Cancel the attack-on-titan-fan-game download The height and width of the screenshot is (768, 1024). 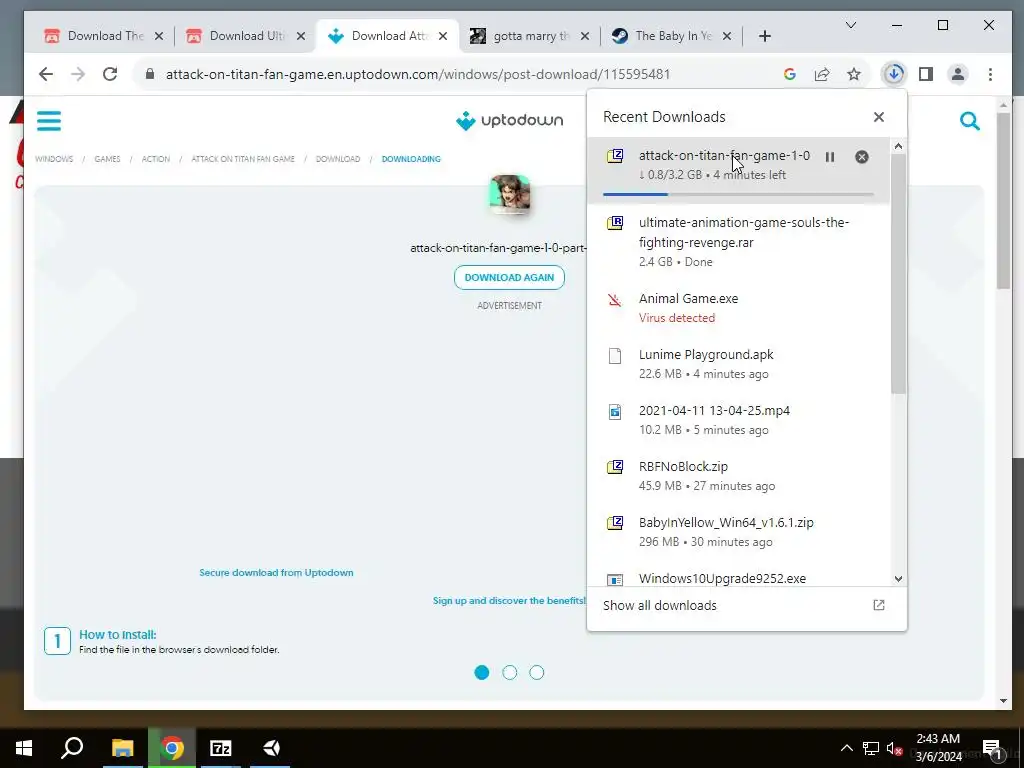click(861, 157)
